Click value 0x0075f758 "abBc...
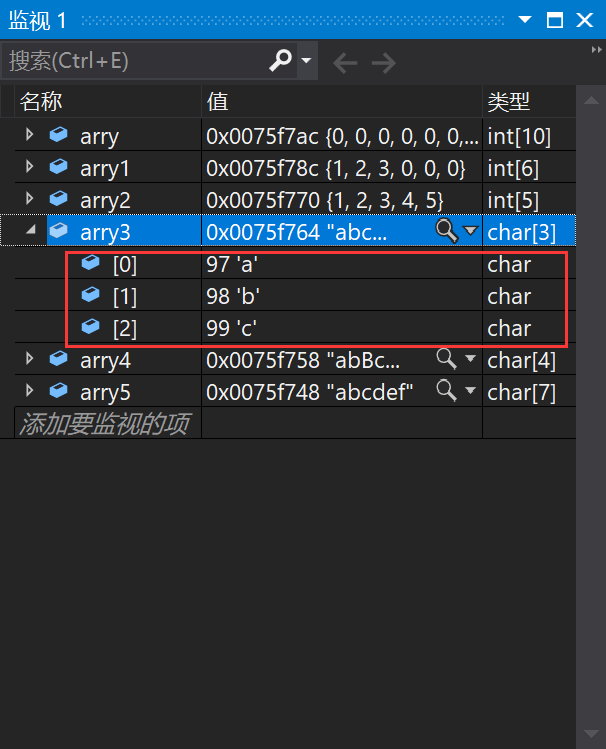The width and height of the screenshot is (606, 749). pyautogui.click(x=303, y=361)
